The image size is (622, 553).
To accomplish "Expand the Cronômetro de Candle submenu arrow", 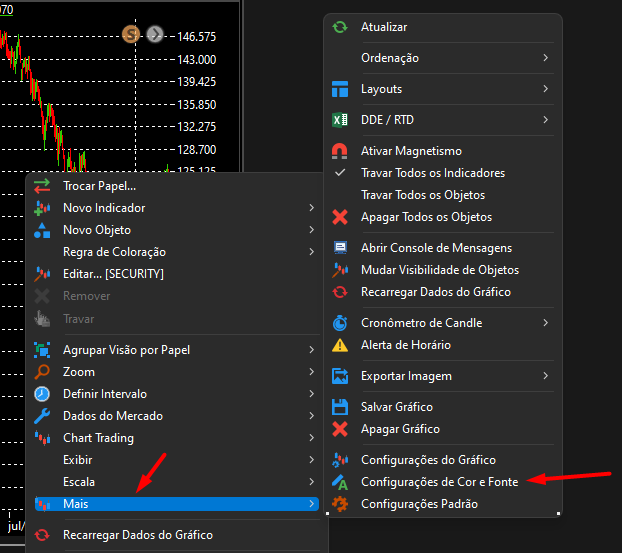I will click(546, 323).
